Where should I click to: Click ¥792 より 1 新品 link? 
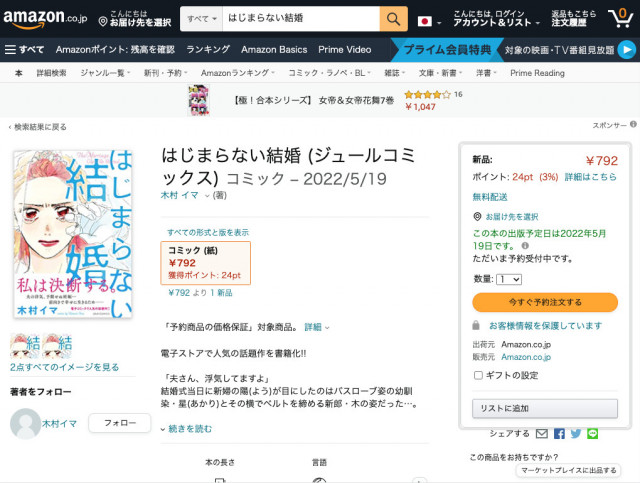click(x=200, y=292)
